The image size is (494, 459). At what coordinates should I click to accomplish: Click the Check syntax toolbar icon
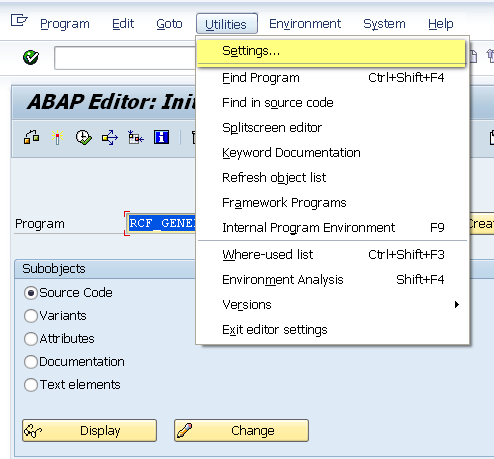point(32,137)
